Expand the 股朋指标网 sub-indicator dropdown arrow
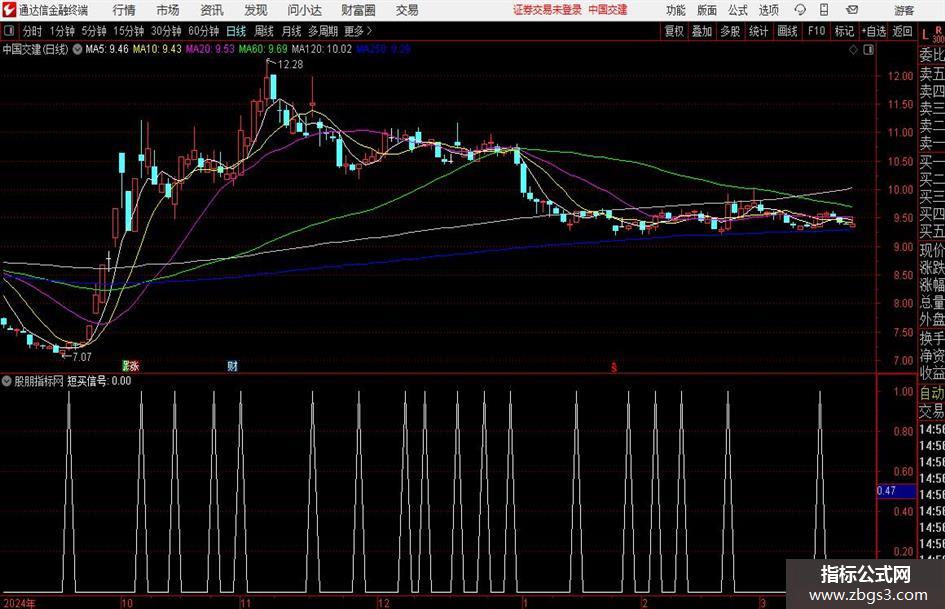 [x=7, y=380]
